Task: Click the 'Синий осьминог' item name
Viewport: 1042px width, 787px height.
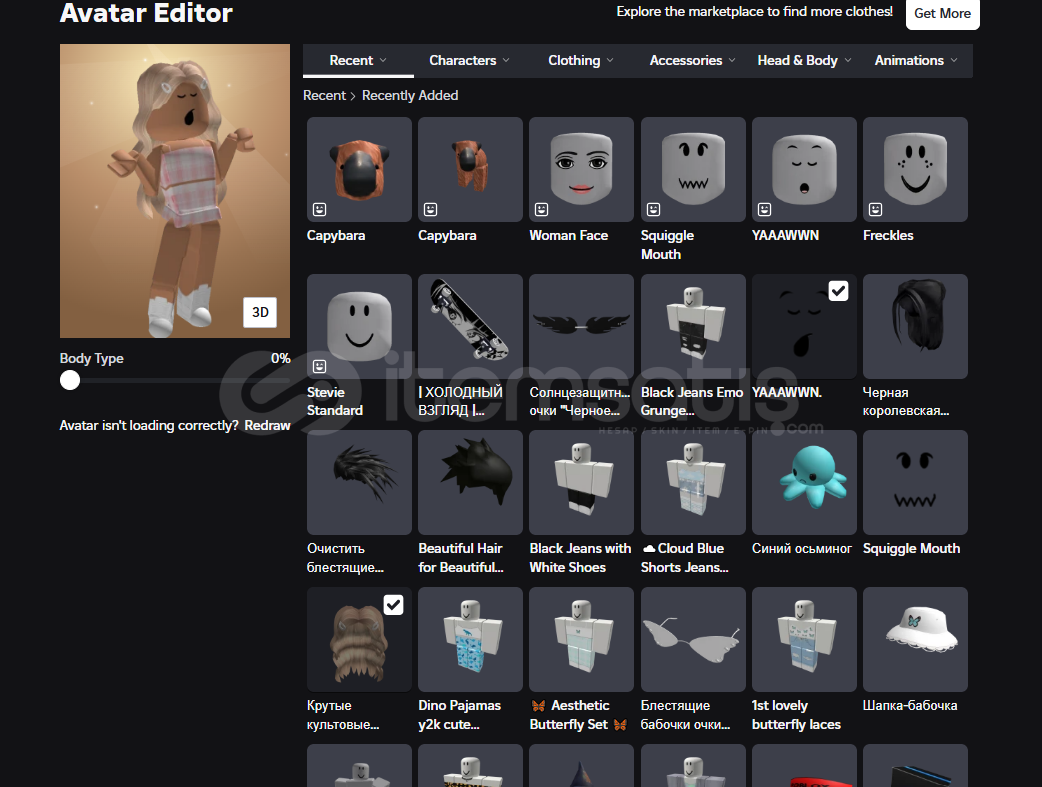Action: (x=801, y=548)
